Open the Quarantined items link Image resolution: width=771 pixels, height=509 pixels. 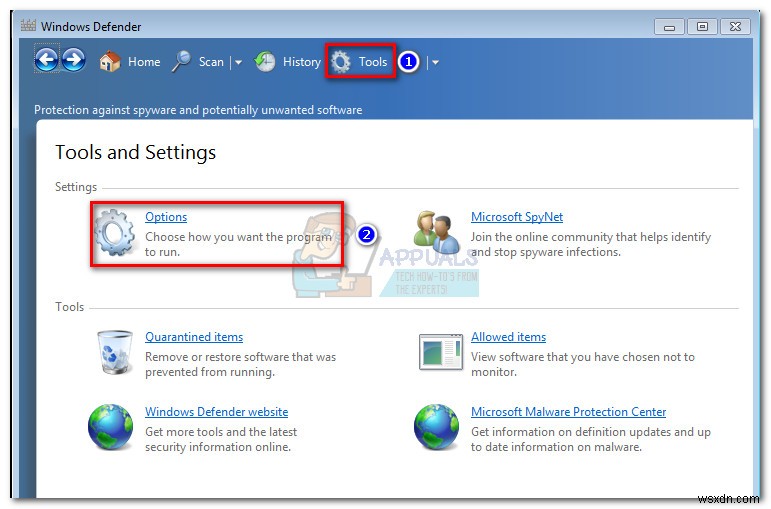click(x=194, y=337)
